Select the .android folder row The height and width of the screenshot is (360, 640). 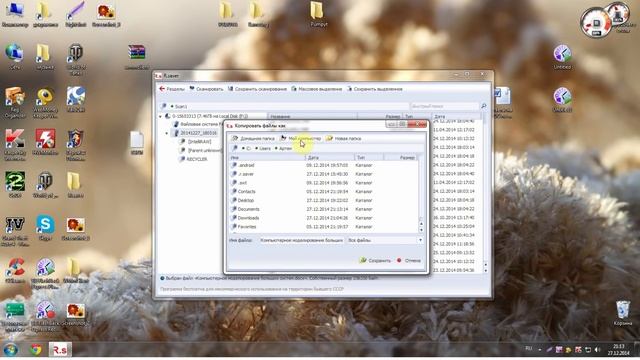tap(324, 165)
